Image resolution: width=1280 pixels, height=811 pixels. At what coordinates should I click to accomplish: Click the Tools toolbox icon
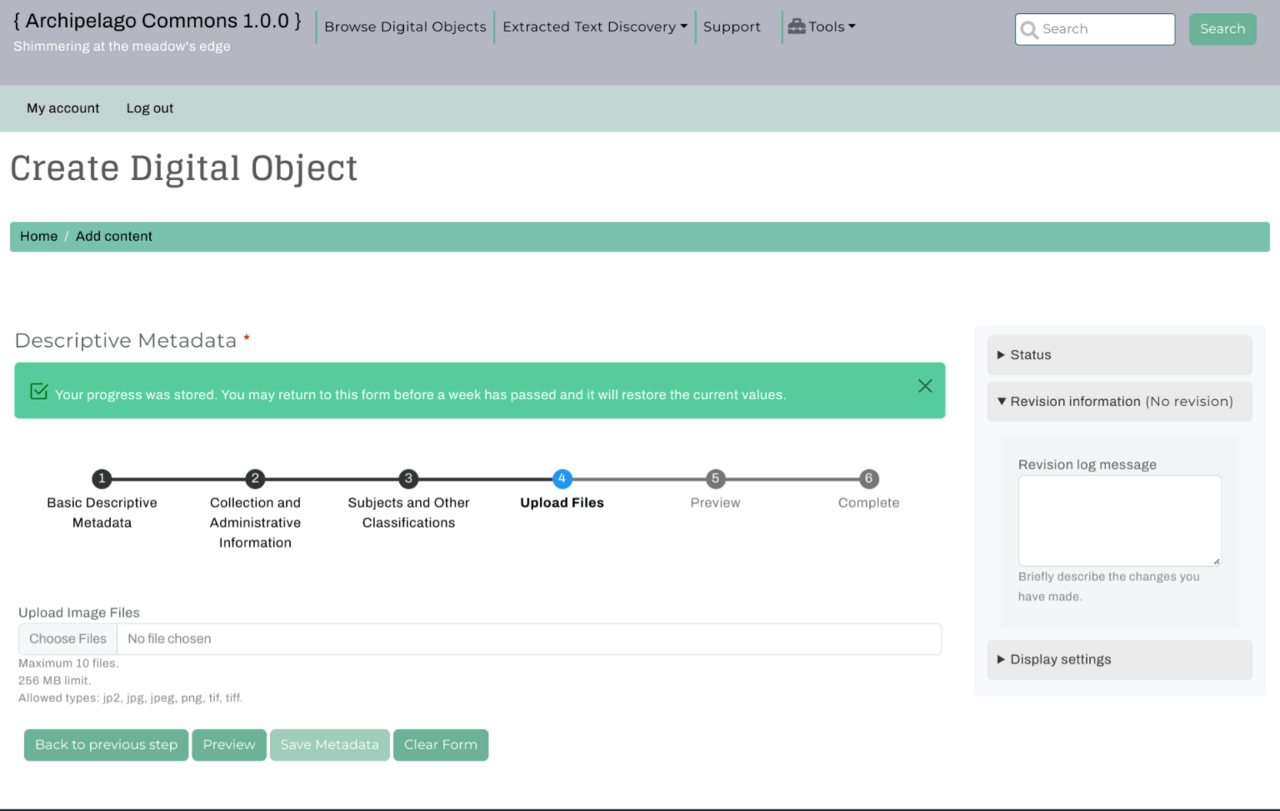(796, 27)
